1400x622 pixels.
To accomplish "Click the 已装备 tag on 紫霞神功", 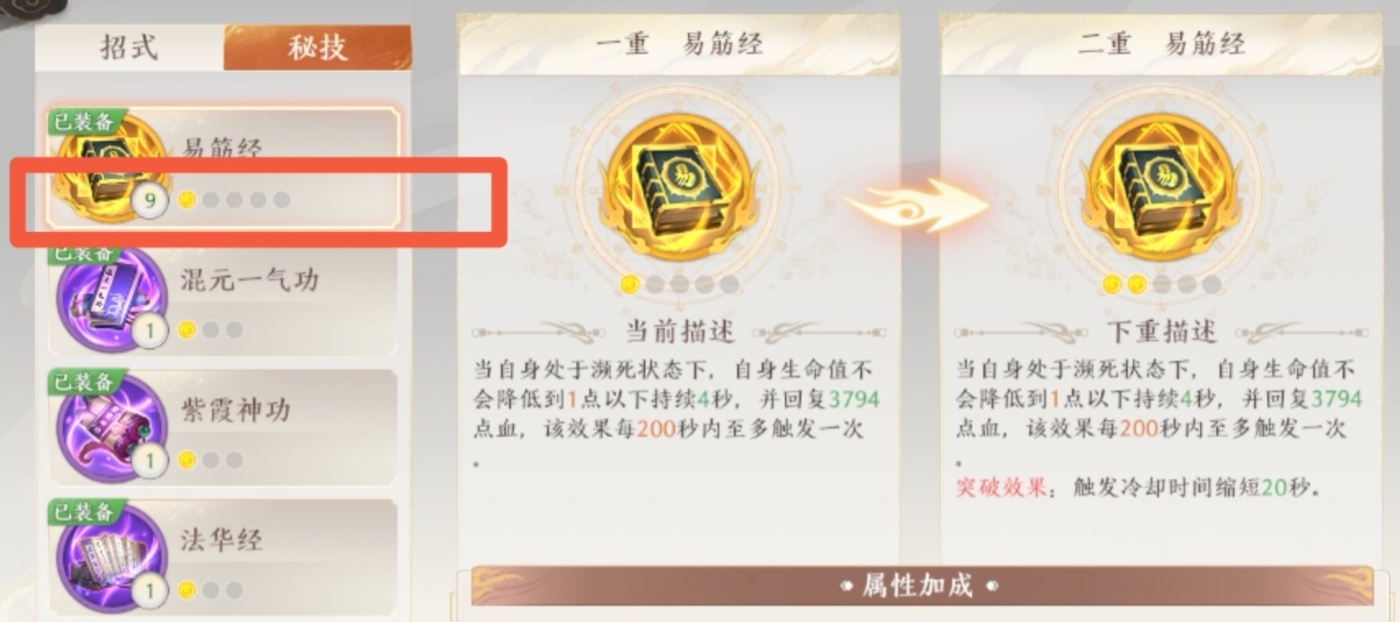I will 85,382.
